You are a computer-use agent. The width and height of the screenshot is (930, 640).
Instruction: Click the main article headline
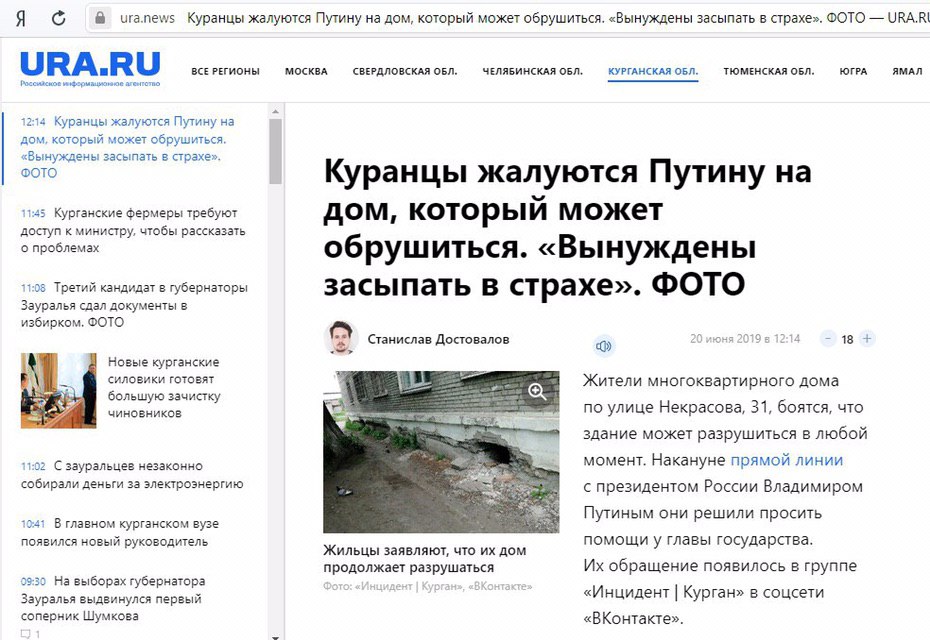(x=568, y=228)
